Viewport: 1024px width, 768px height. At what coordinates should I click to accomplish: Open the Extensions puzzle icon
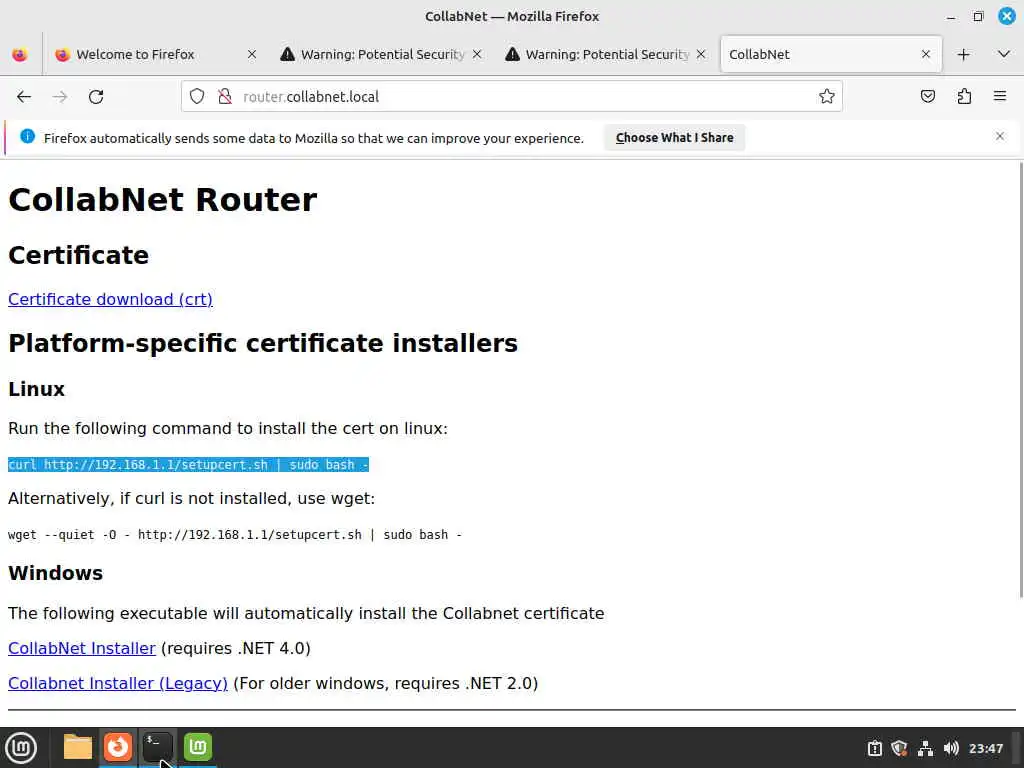tap(964, 97)
